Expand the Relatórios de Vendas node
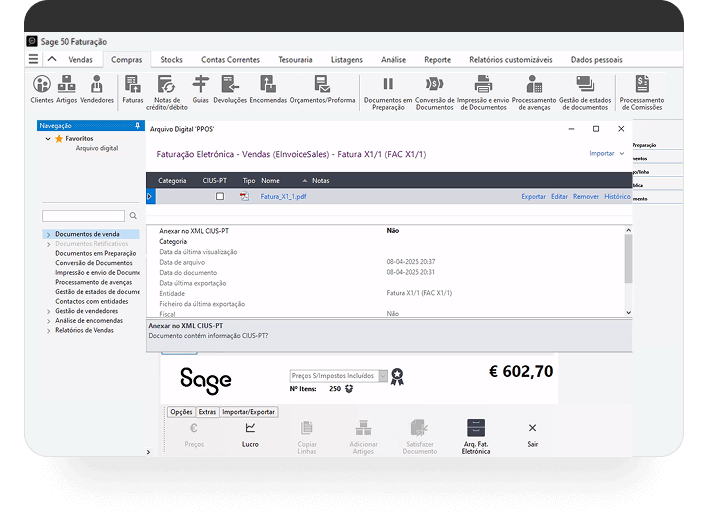The width and height of the screenshot is (708, 521). (47, 330)
